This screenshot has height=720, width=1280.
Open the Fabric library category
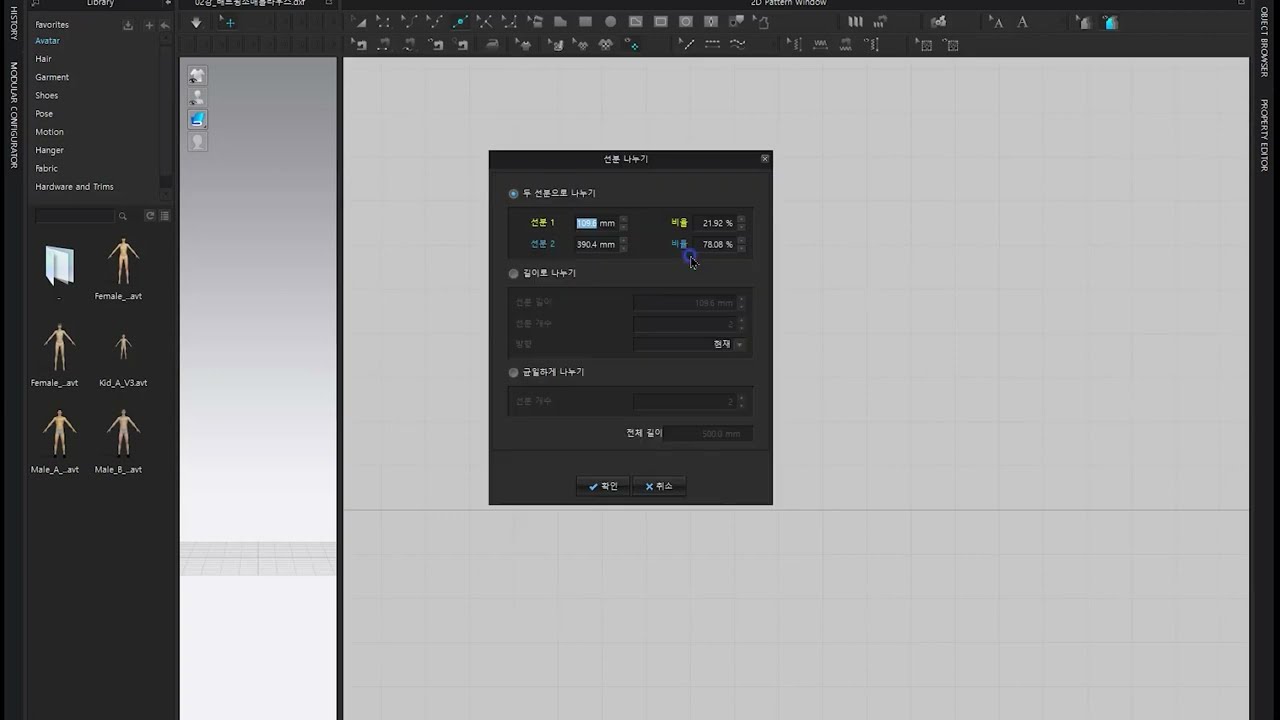coord(46,168)
